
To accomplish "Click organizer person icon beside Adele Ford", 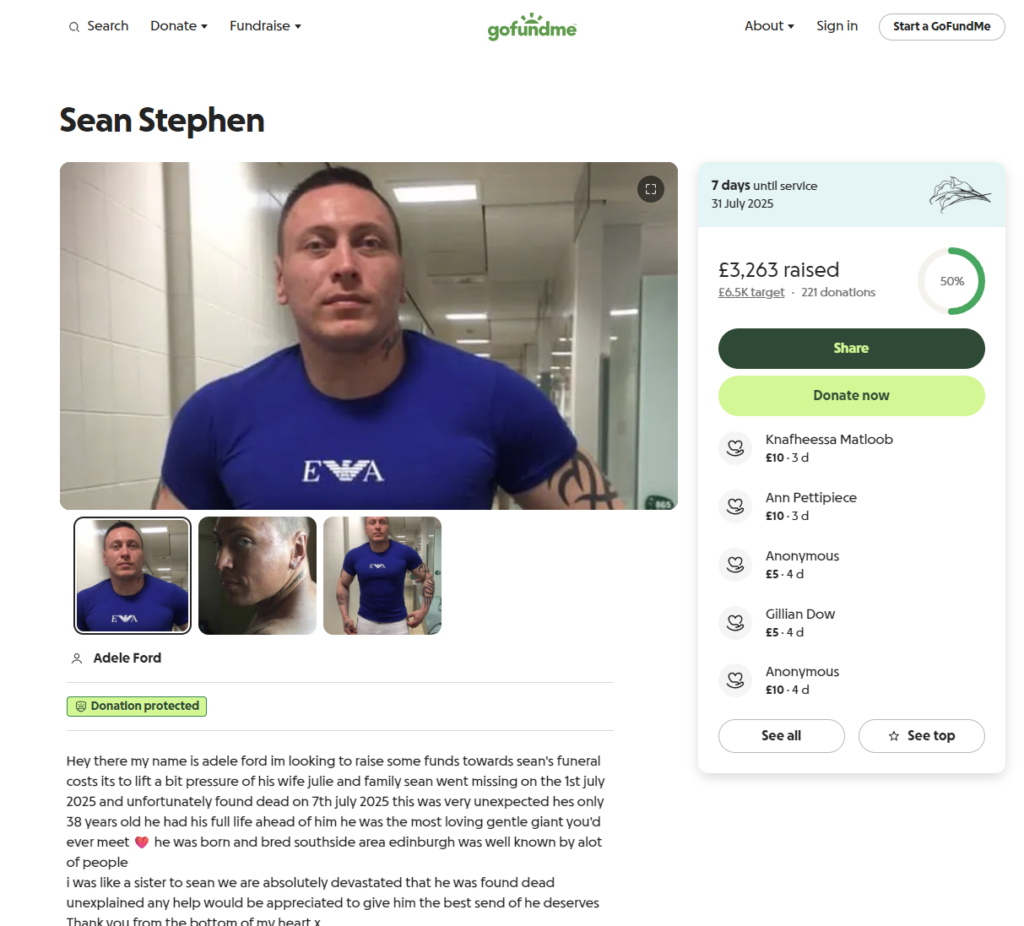I will click(x=76, y=658).
